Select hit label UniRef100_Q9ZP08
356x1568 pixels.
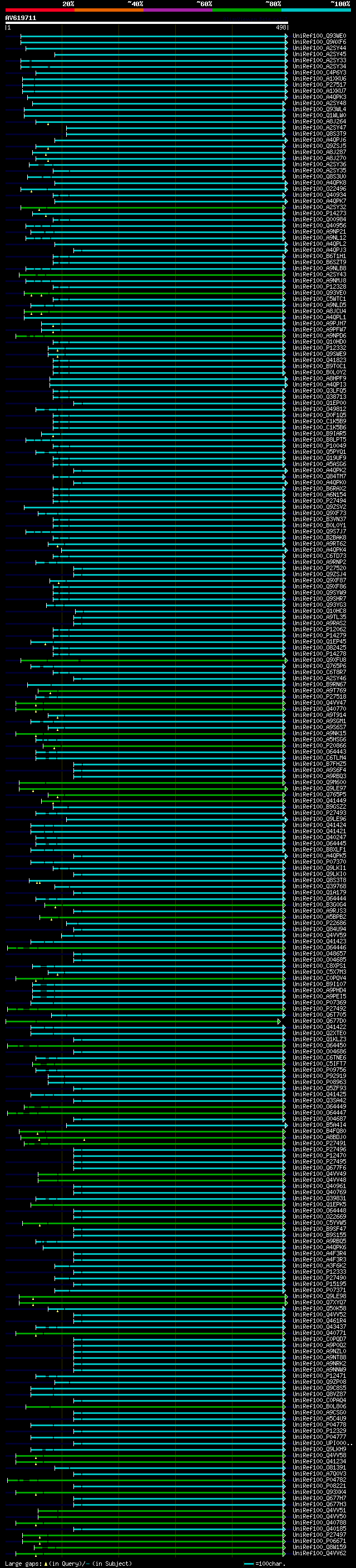(x=319, y=1381)
